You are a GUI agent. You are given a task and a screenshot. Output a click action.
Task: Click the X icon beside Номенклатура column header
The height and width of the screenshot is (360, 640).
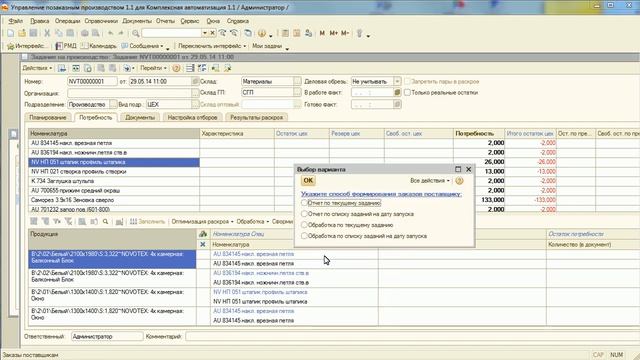[x=203, y=244]
